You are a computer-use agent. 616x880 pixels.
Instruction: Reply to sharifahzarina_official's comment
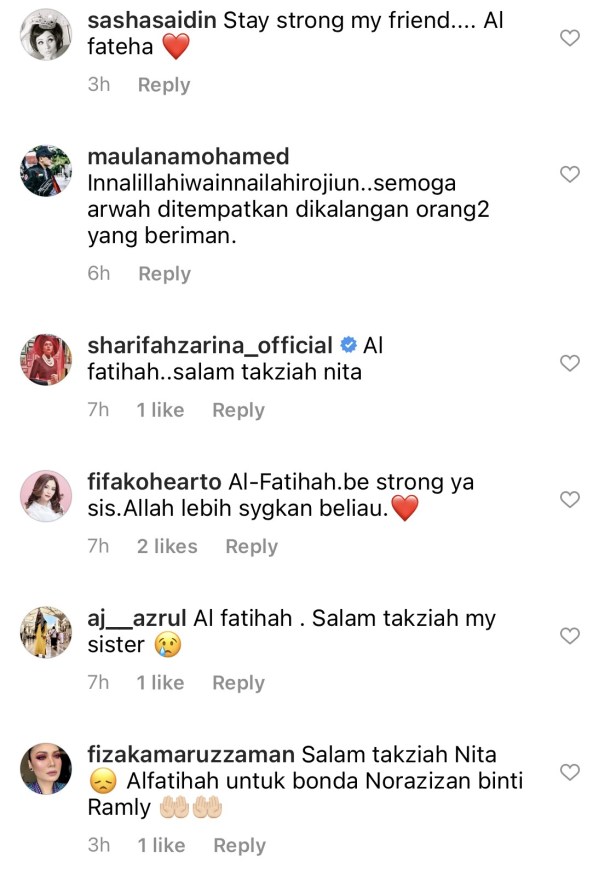238,410
